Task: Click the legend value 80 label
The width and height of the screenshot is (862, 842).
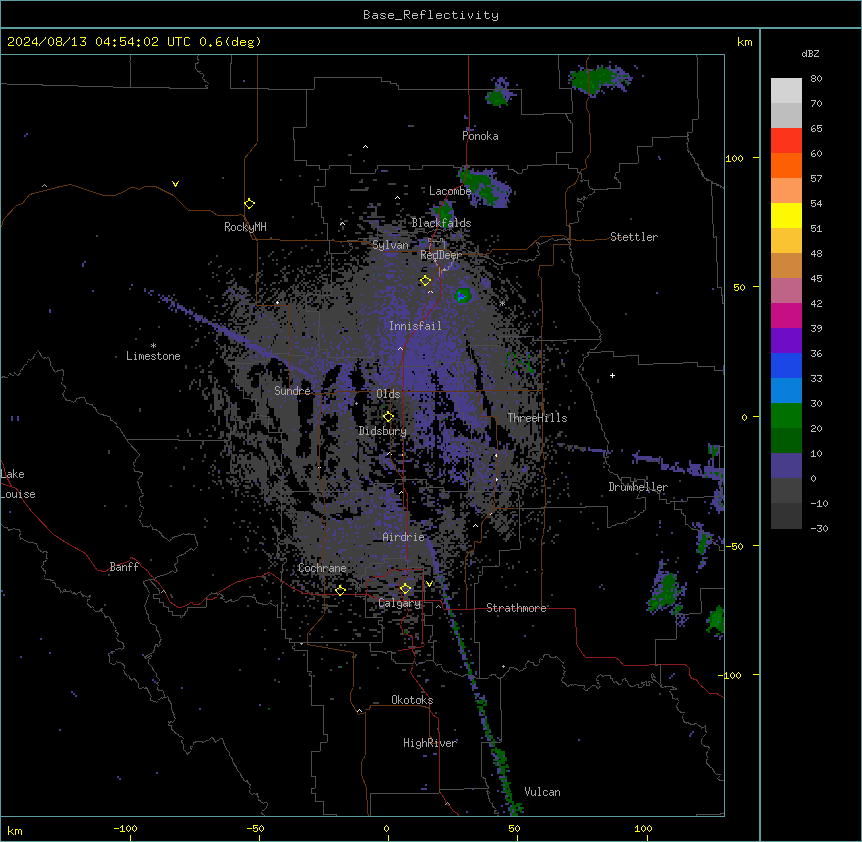Action: (x=816, y=79)
